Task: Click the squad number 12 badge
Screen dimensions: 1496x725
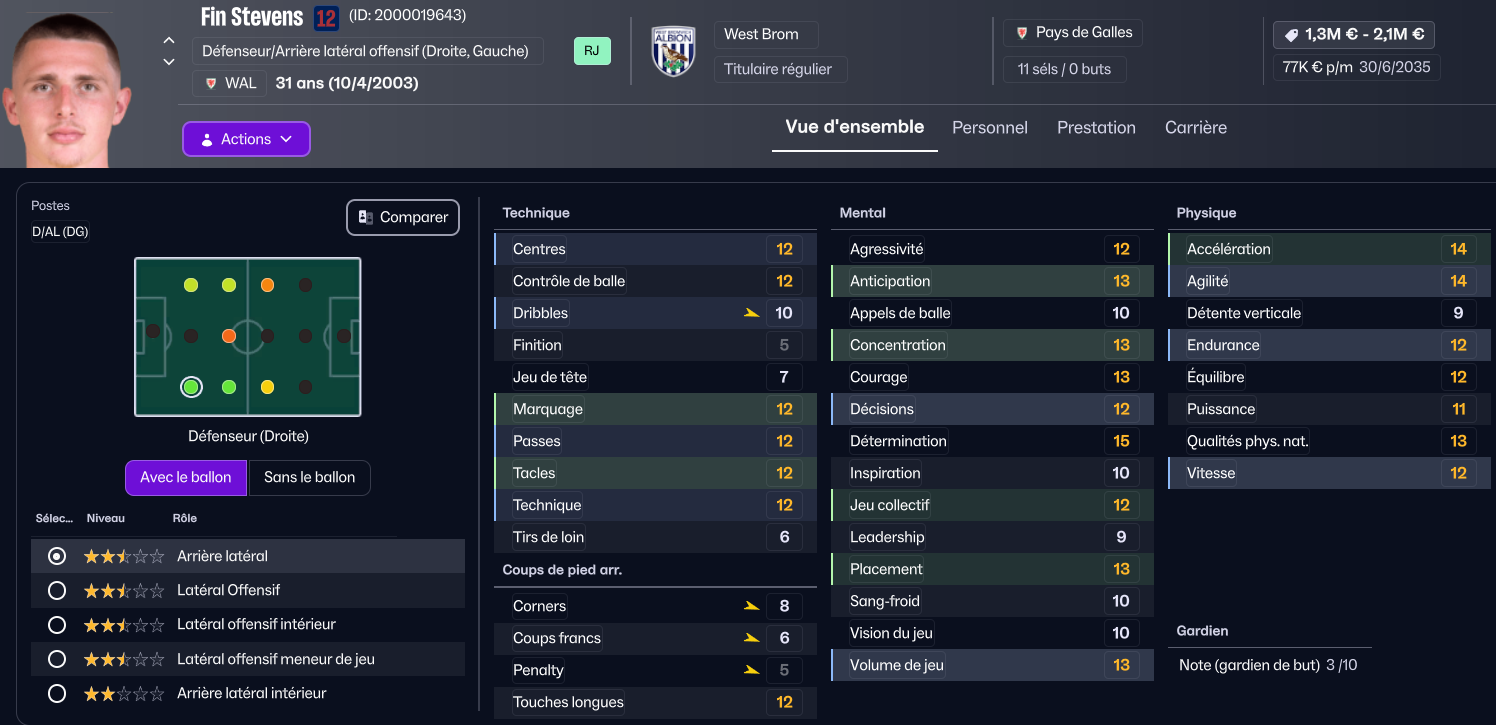Action: pos(326,18)
